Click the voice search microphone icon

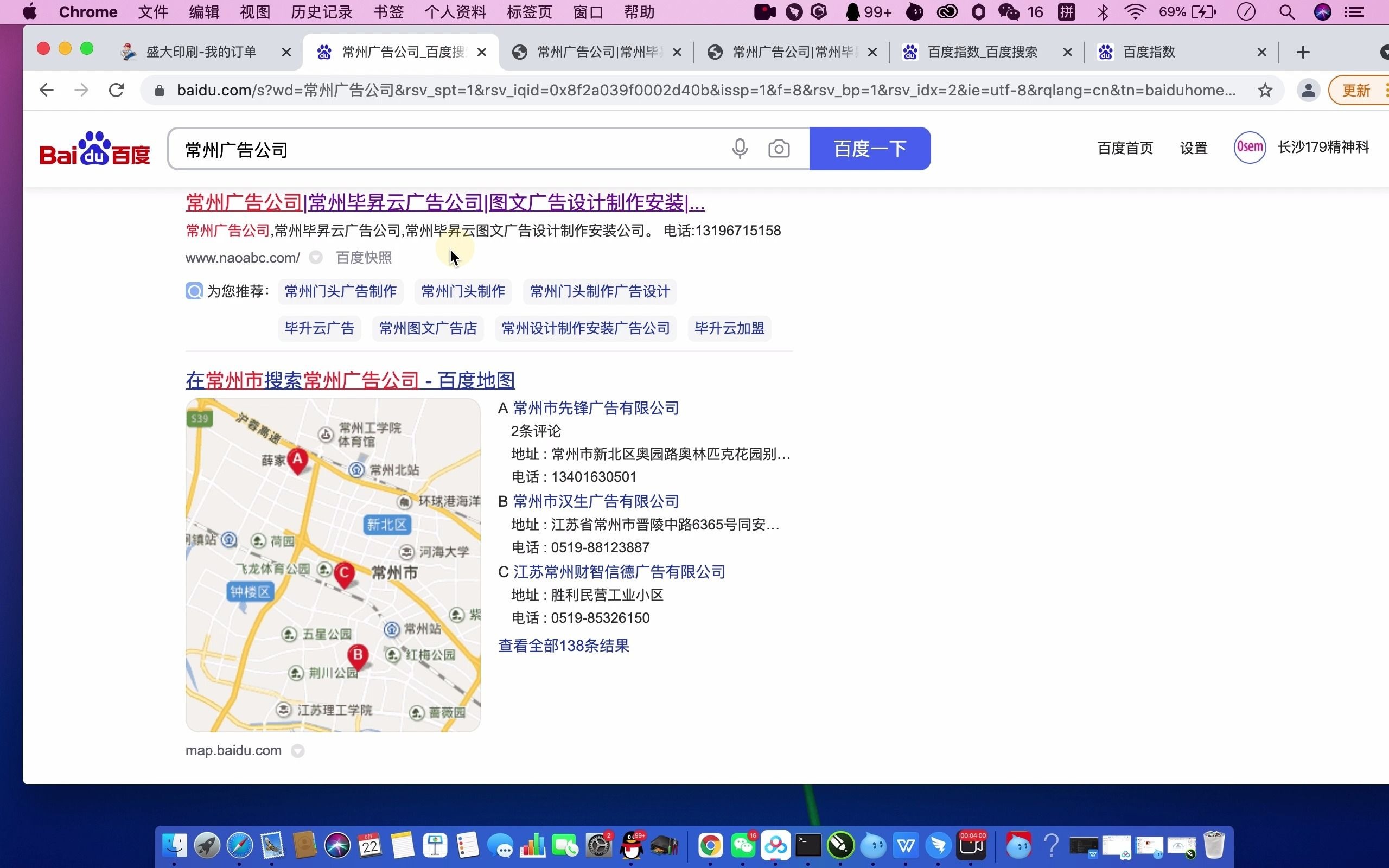740,149
